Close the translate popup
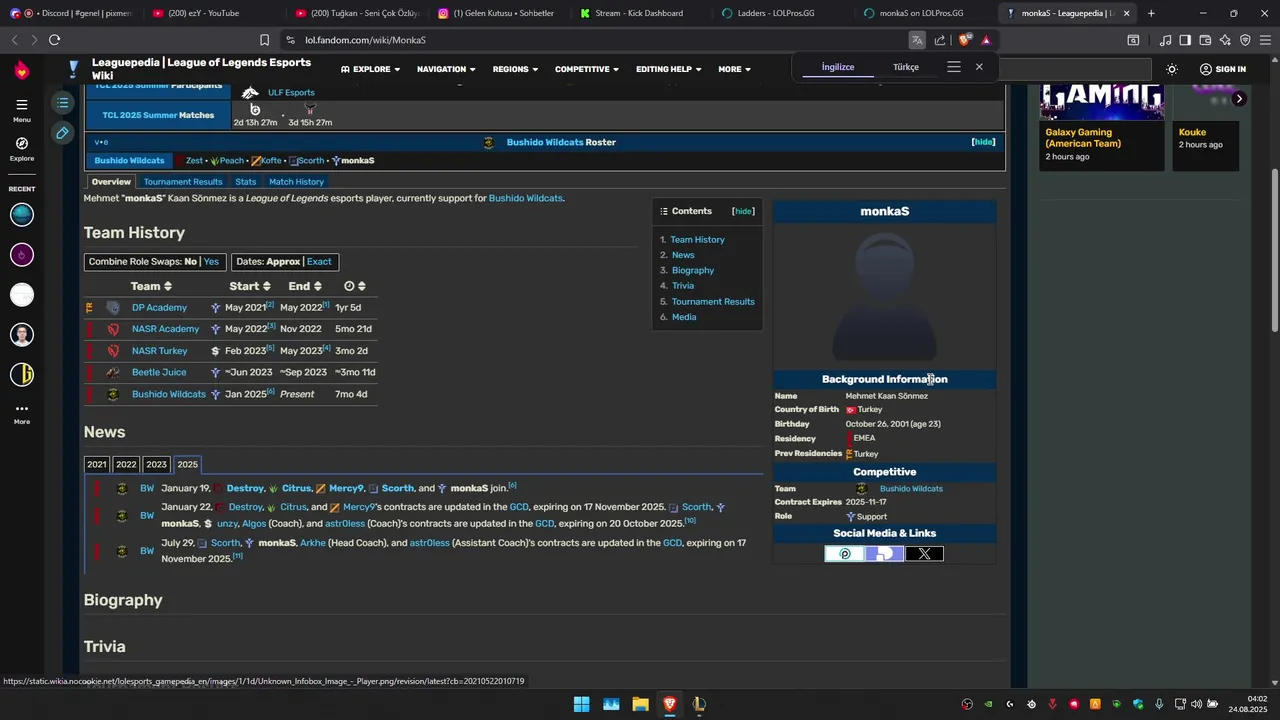 point(979,67)
